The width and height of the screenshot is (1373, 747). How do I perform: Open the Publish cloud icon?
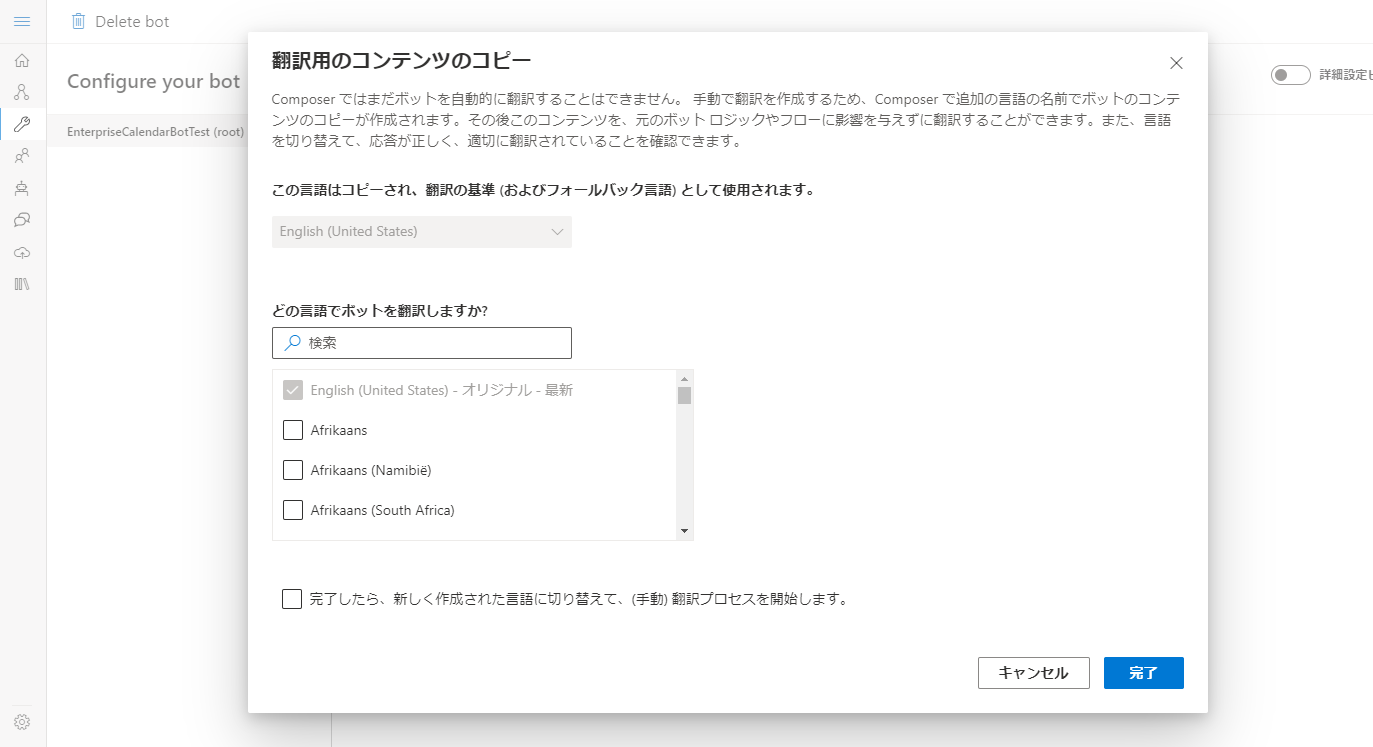coord(22,252)
